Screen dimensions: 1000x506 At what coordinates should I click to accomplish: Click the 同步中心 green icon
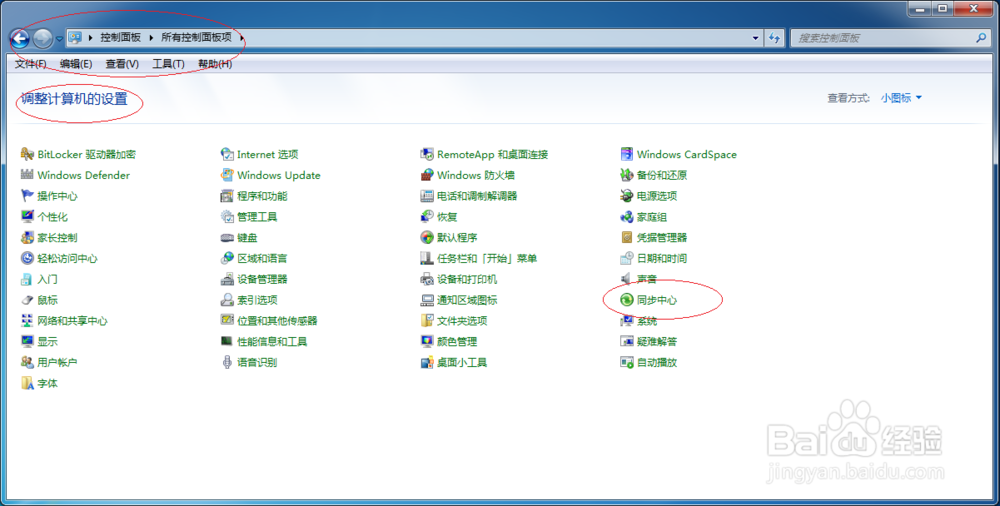coord(626,299)
